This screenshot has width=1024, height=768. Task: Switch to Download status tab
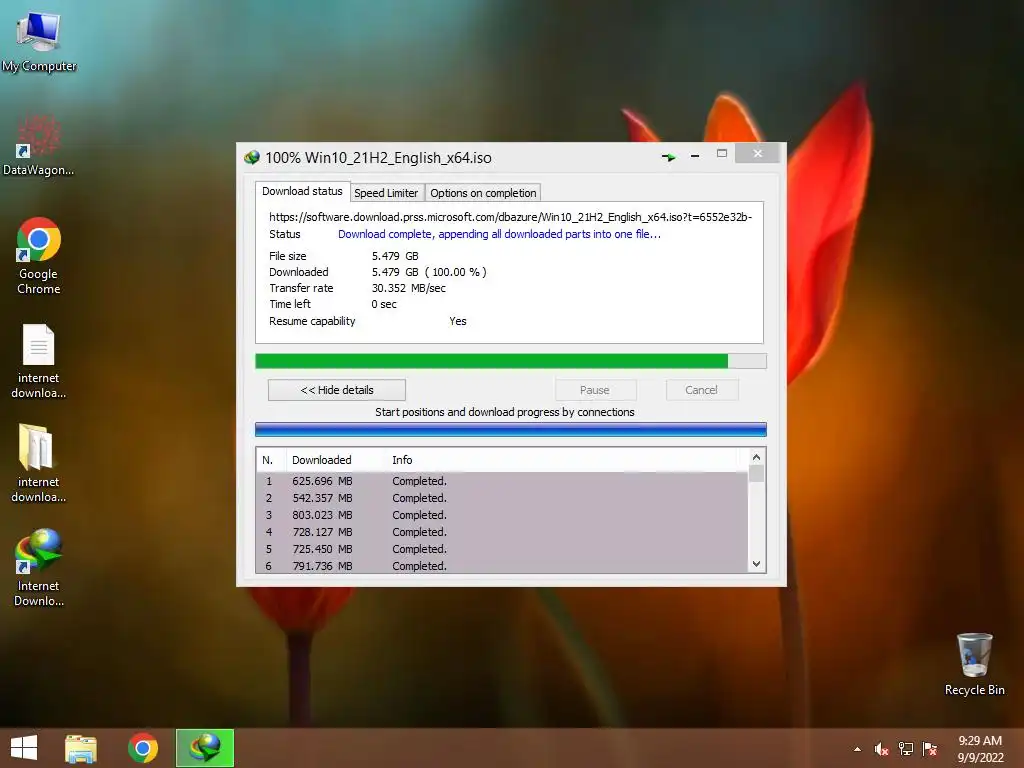coord(302,191)
